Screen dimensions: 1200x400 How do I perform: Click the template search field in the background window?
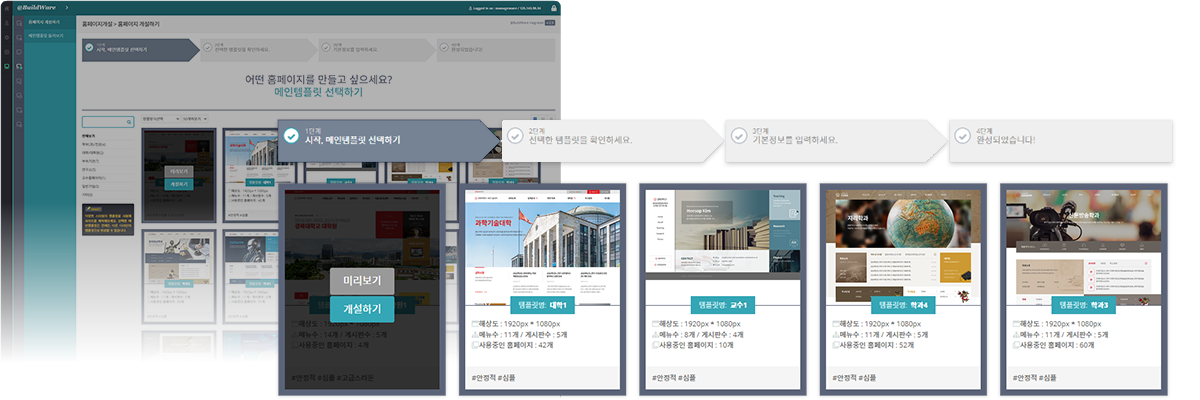(107, 121)
